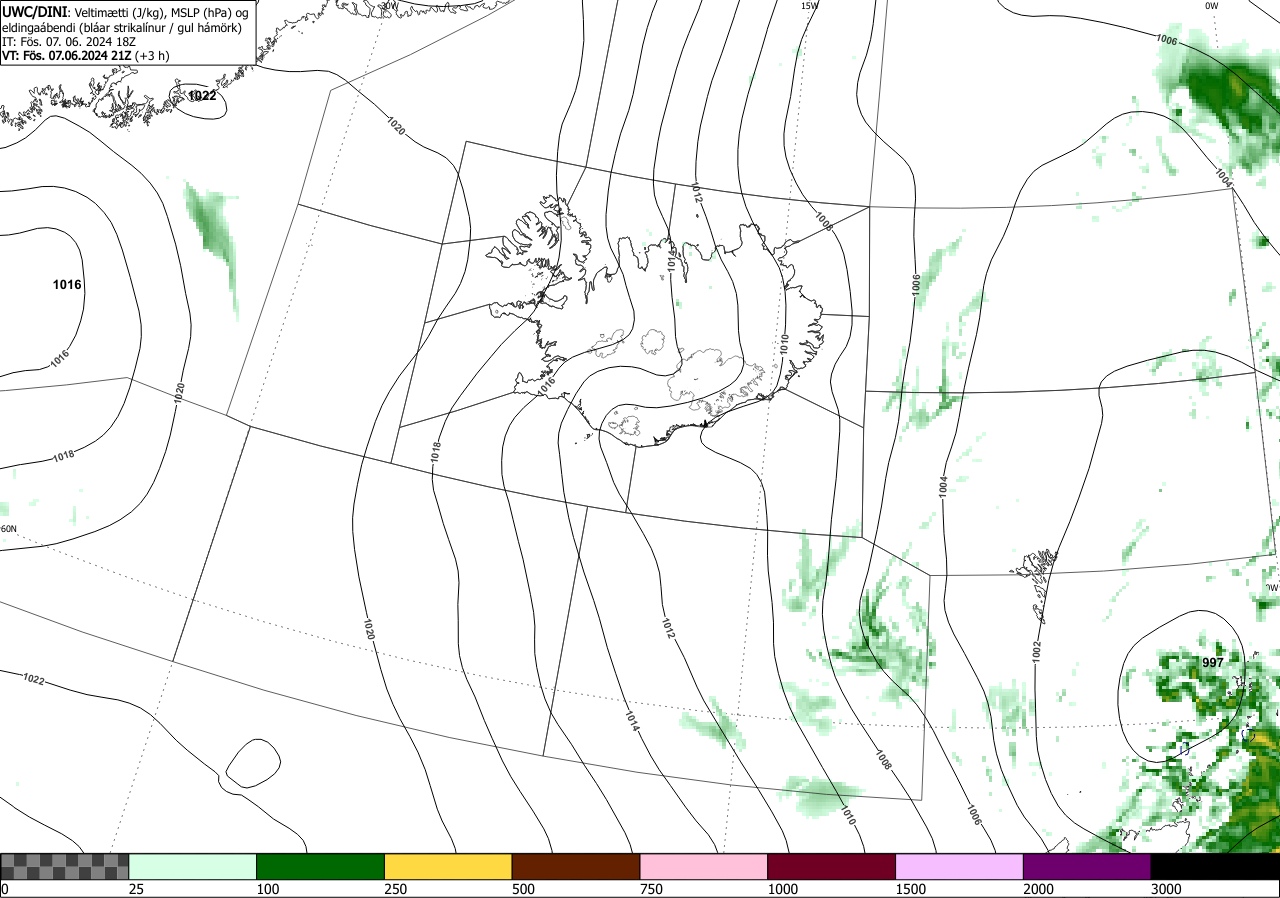1280x898 pixels.
Task: Select the yellow 250–500 legend swatch
Action: tap(448, 866)
